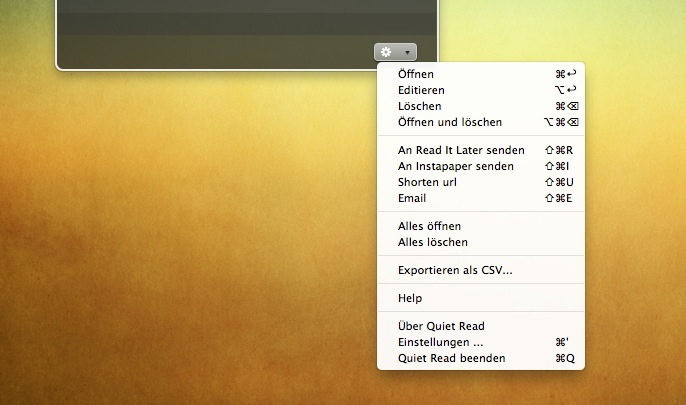Choose Öffnen from the menu
The height and width of the screenshot is (405, 686).
pyautogui.click(x=481, y=74)
